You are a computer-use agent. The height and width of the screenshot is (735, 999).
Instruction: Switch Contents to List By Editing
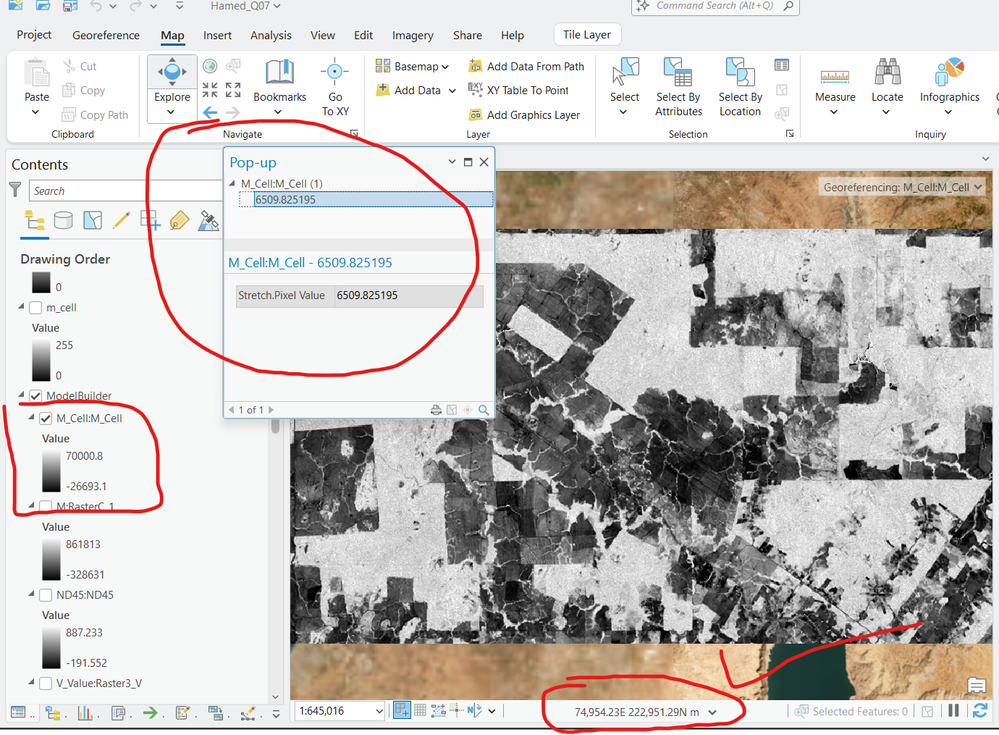click(x=121, y=221)
